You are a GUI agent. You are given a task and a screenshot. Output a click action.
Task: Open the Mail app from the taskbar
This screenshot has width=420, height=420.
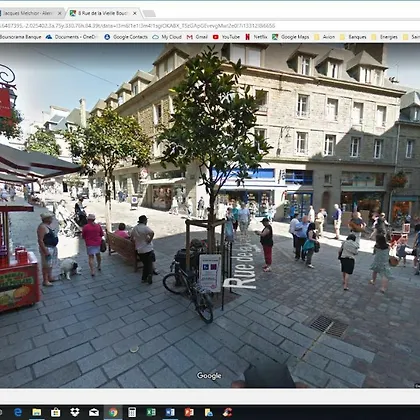coord(94,412)
